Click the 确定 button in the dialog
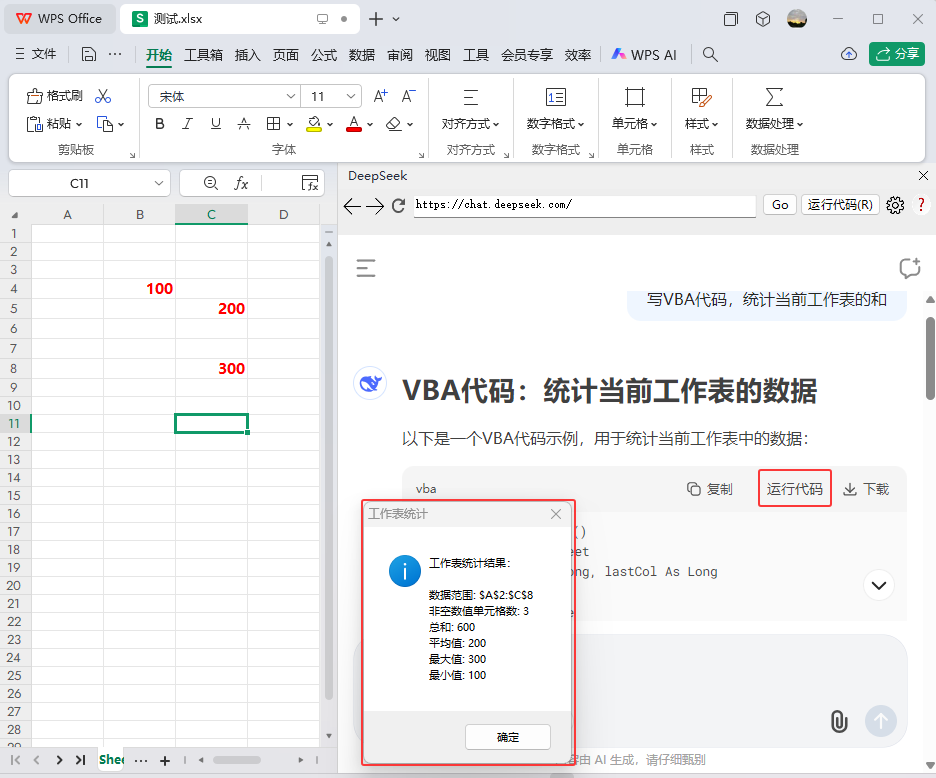This screenshot has height=778, width=936. click(x=507, y=737)
